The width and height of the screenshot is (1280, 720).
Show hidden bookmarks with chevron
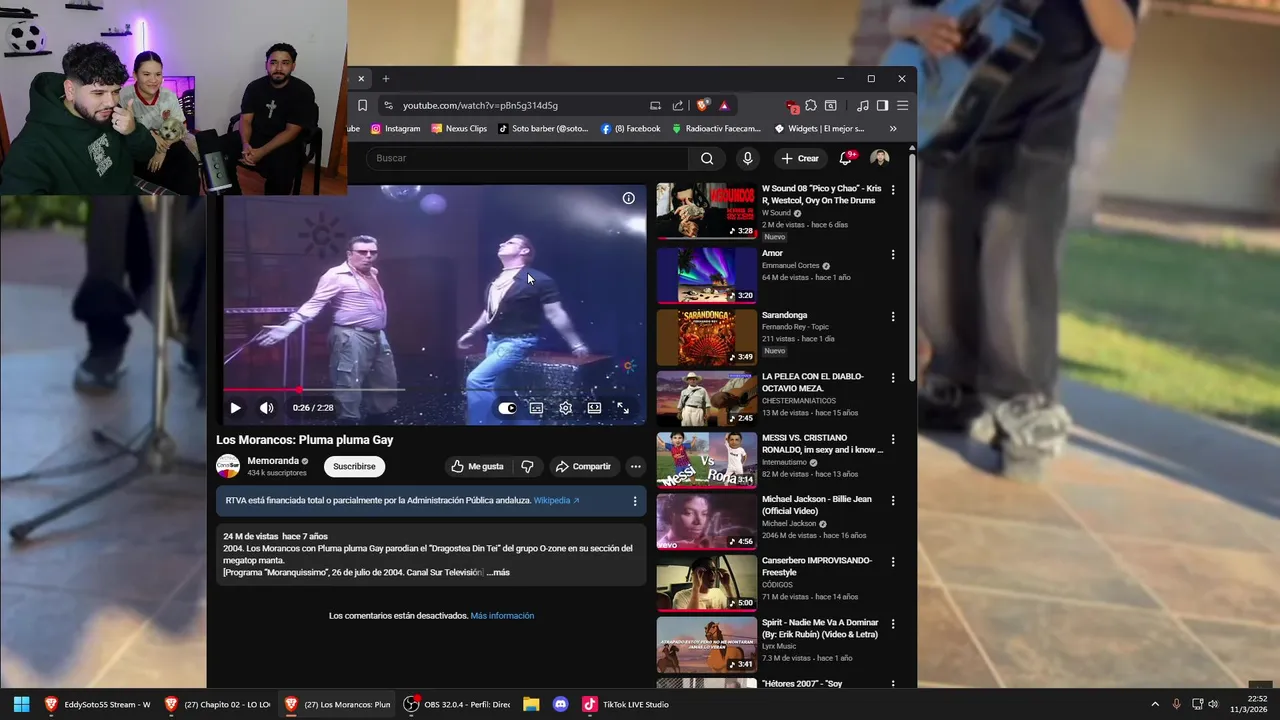tap(893, 128)
